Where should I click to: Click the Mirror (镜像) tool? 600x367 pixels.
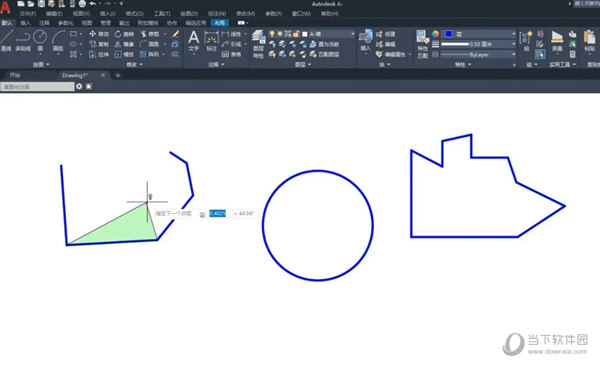(124, 44)
